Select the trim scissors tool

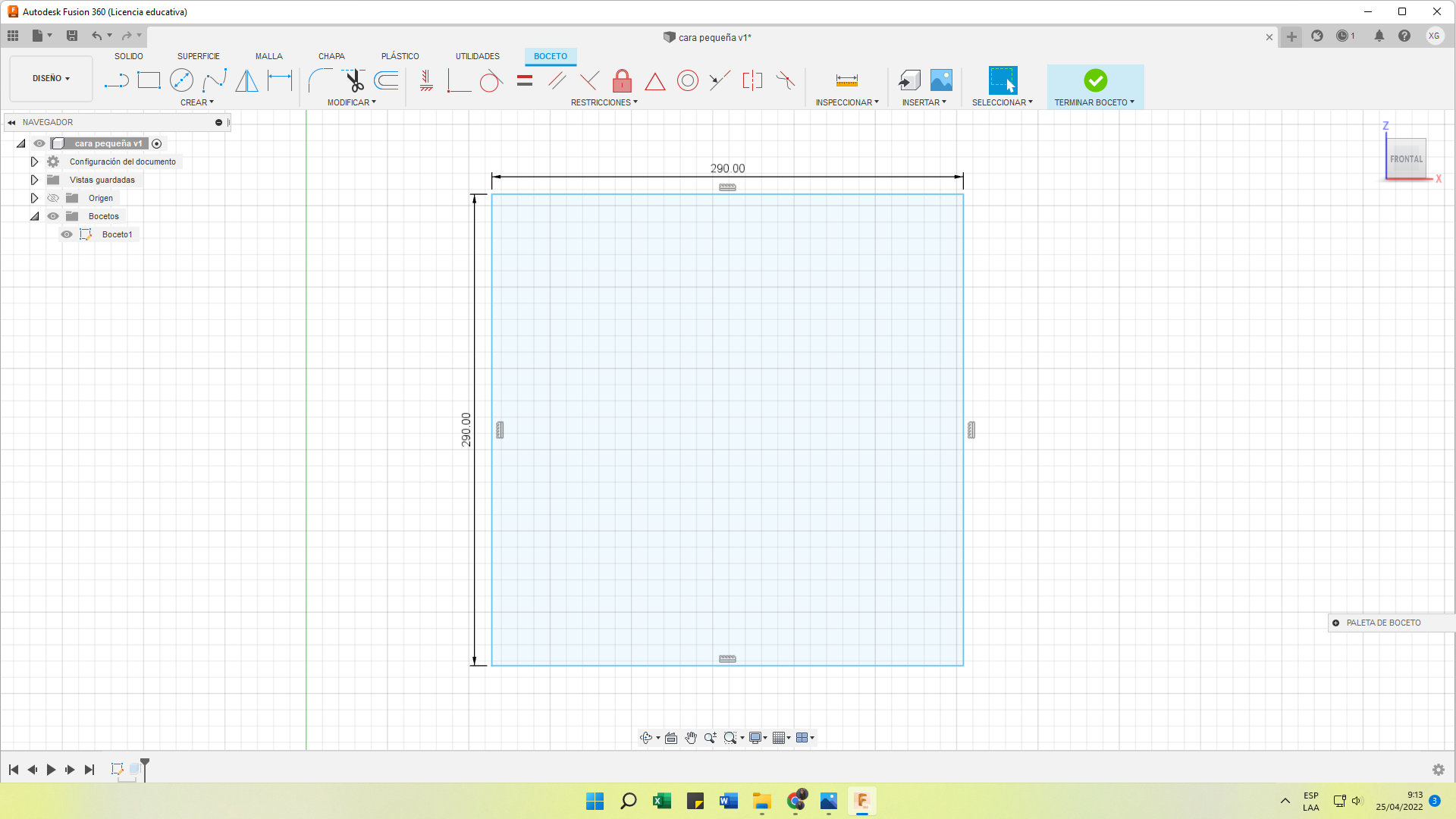[x=354, y=80]
